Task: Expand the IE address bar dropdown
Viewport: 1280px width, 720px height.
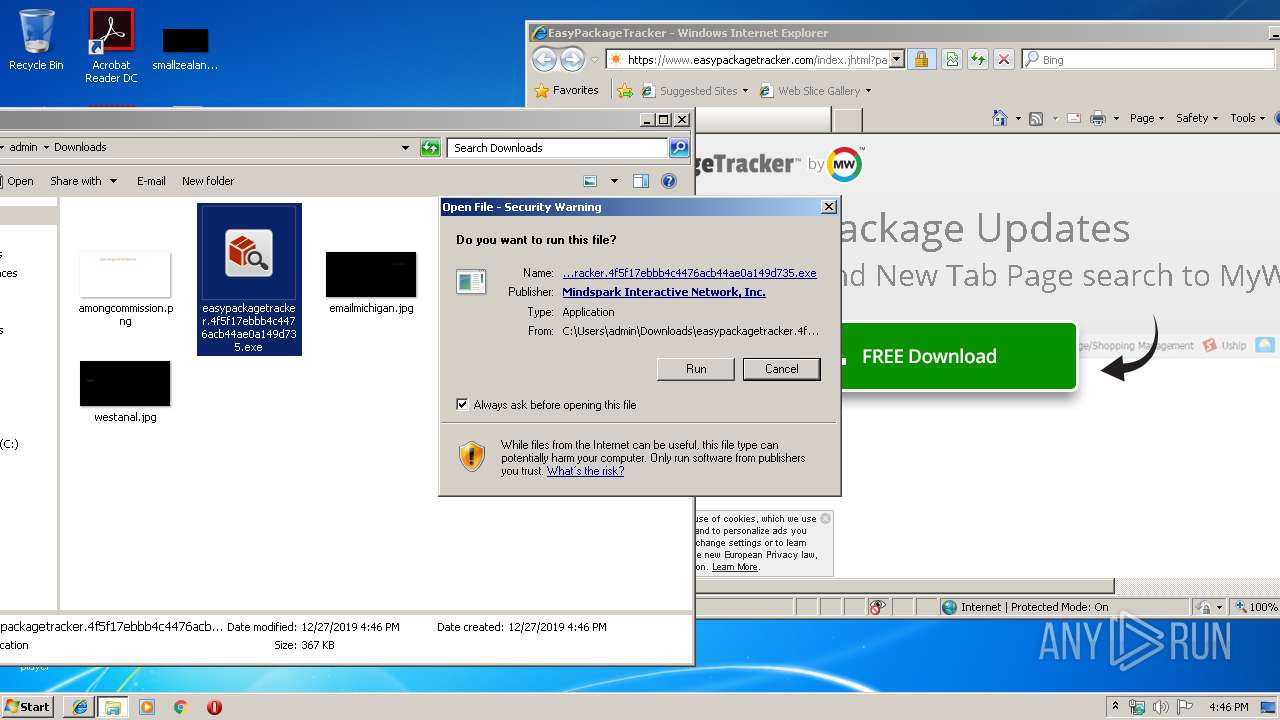Action: tap(897, 60)
